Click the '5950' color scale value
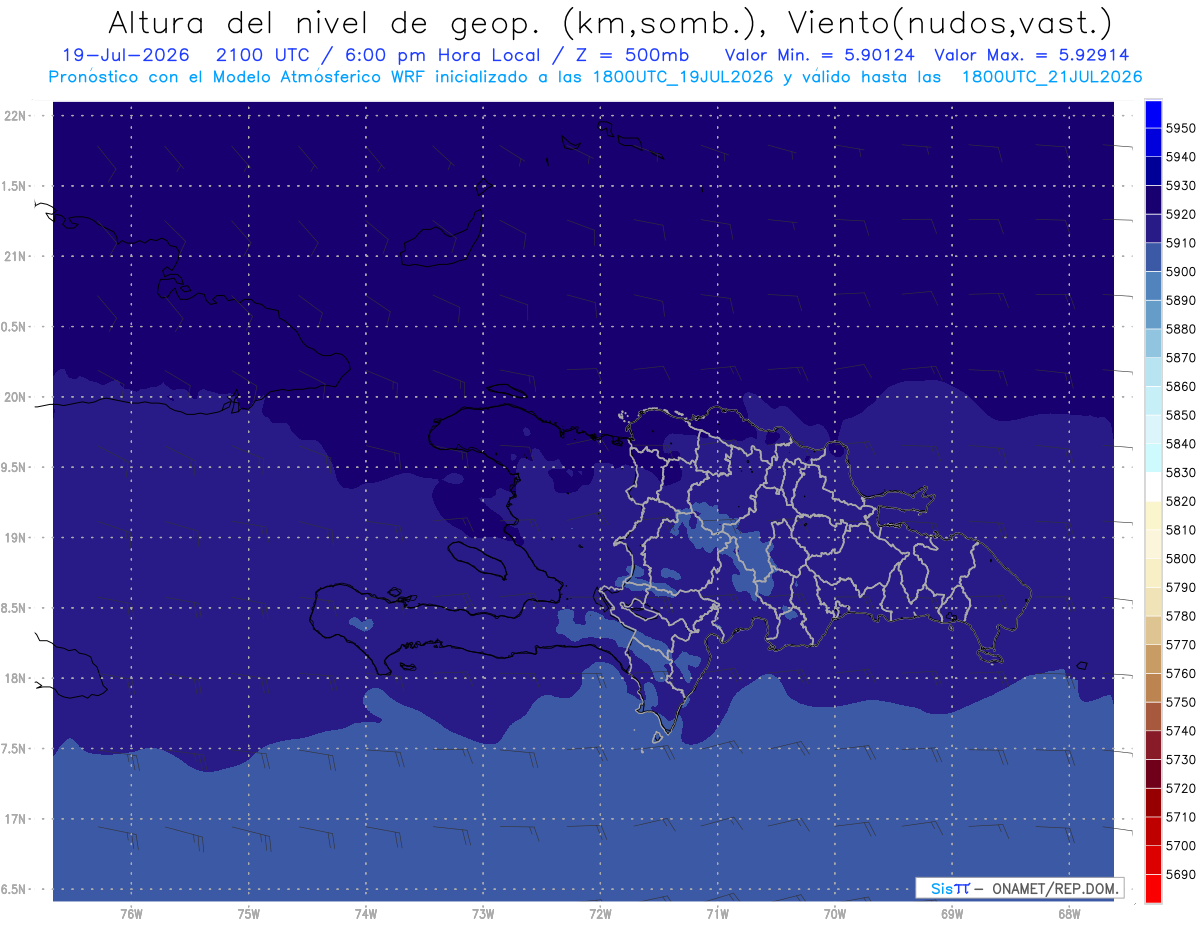 1181,128
